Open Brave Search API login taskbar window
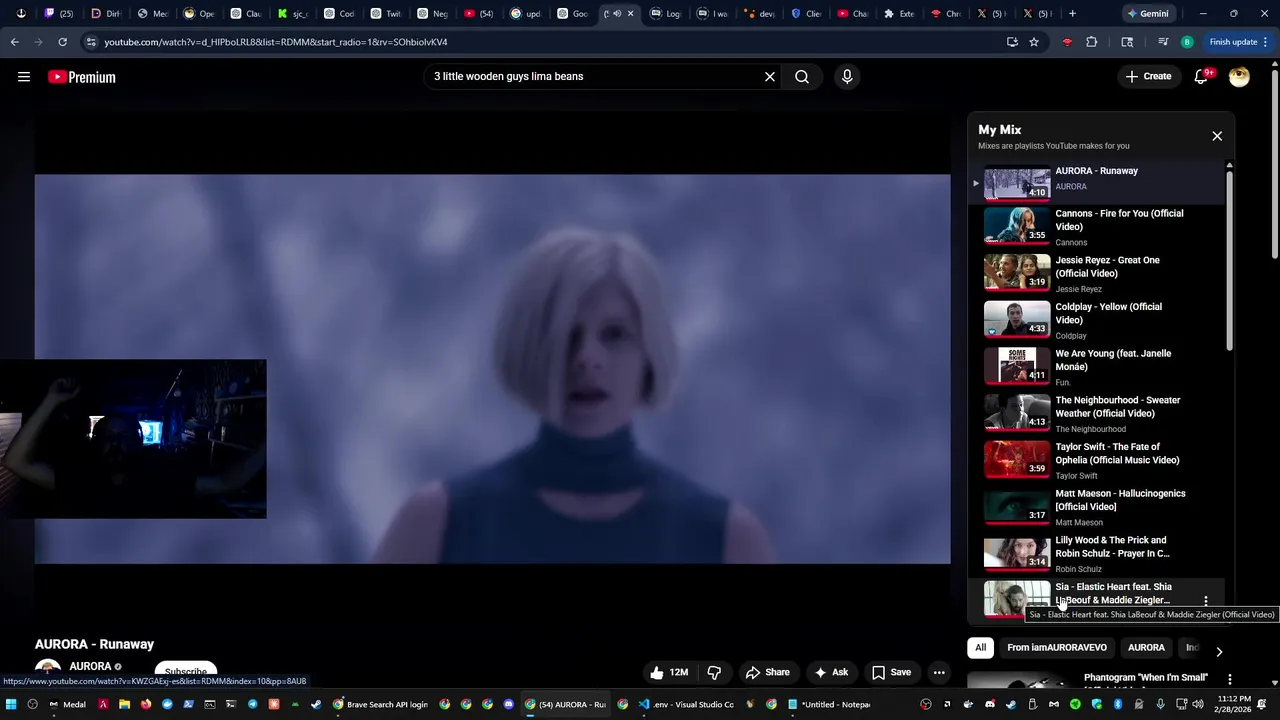1280x720 pixels. pos(380,704)
